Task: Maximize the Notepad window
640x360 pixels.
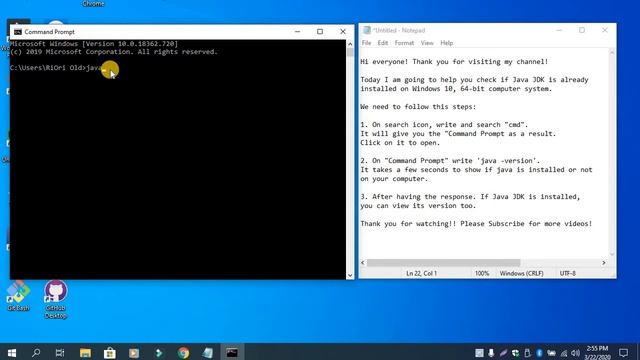Action: click(x=582, y=30)
